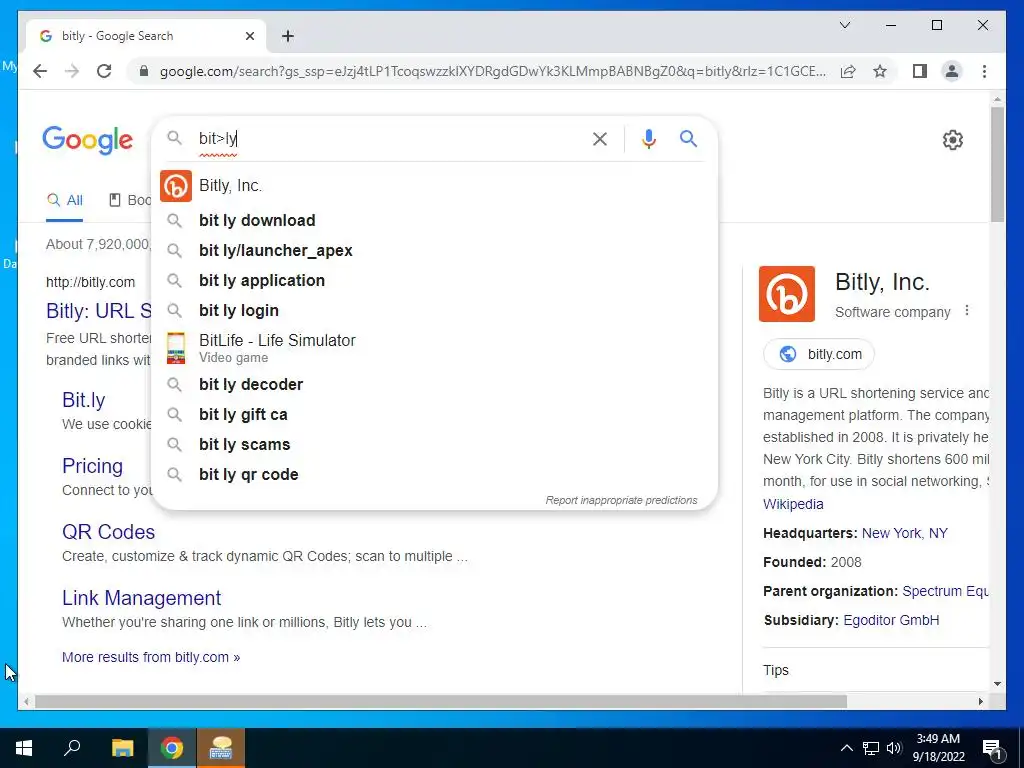This screenshot has height=768, width=1024.
Task: Open the Chrome profile avatar
Action: [952, 71]
